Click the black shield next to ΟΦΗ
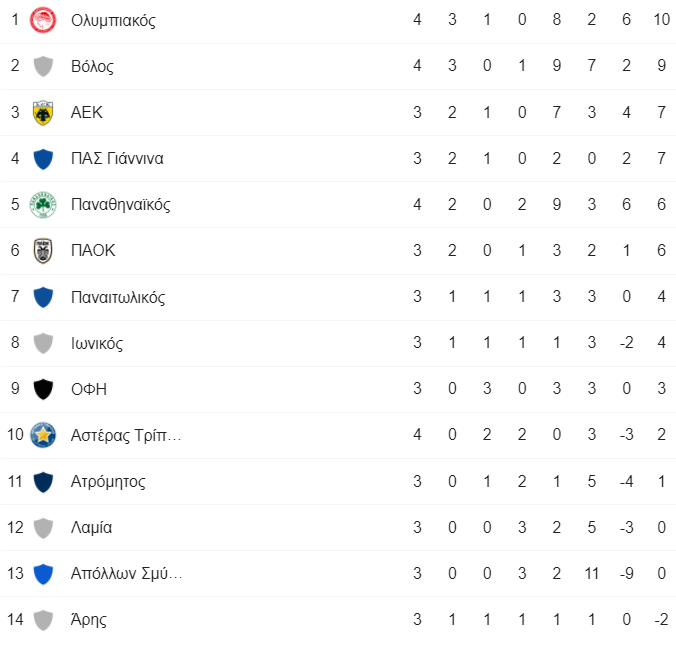This screenshot has height=664, width=676. pyautogui.click(x=43, y=389)
